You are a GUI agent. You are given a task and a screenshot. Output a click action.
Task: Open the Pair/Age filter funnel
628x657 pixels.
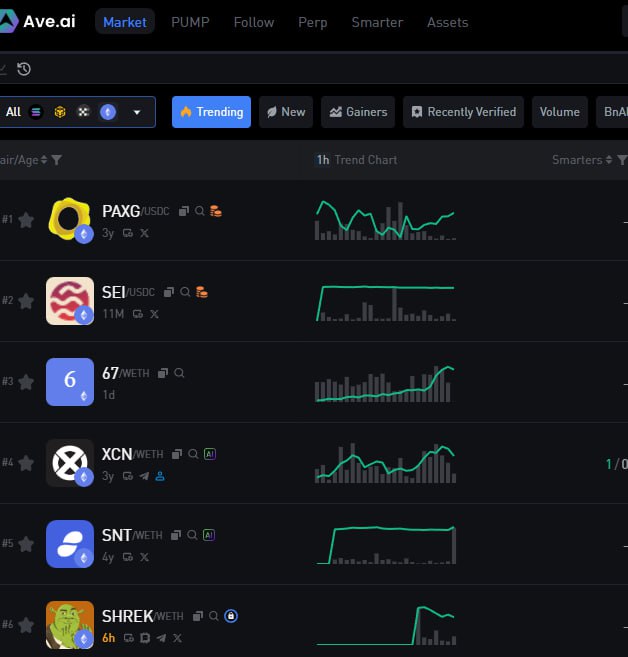(x=57, y=160)
